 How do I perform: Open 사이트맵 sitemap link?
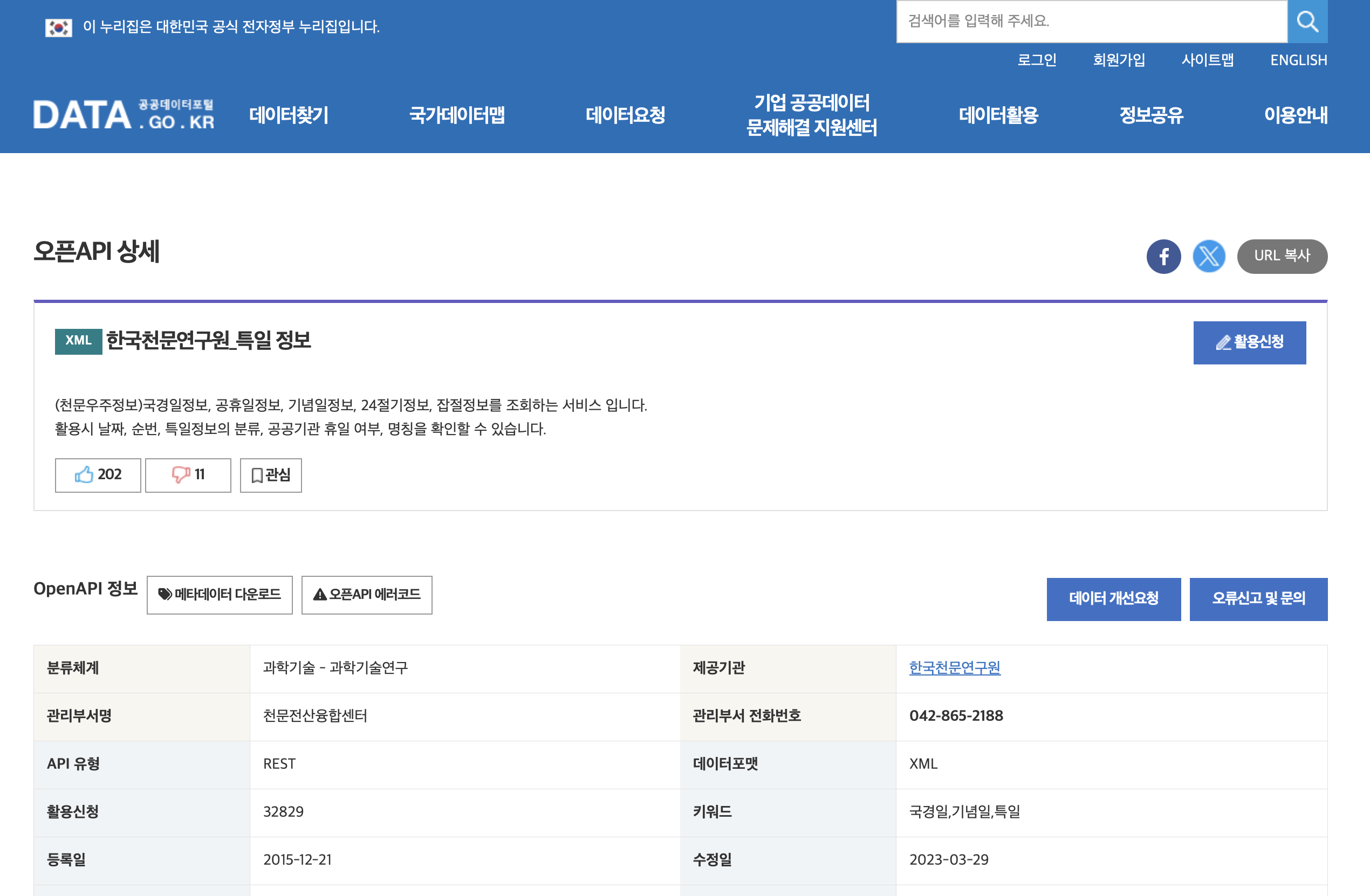(x=1208, y=60)
